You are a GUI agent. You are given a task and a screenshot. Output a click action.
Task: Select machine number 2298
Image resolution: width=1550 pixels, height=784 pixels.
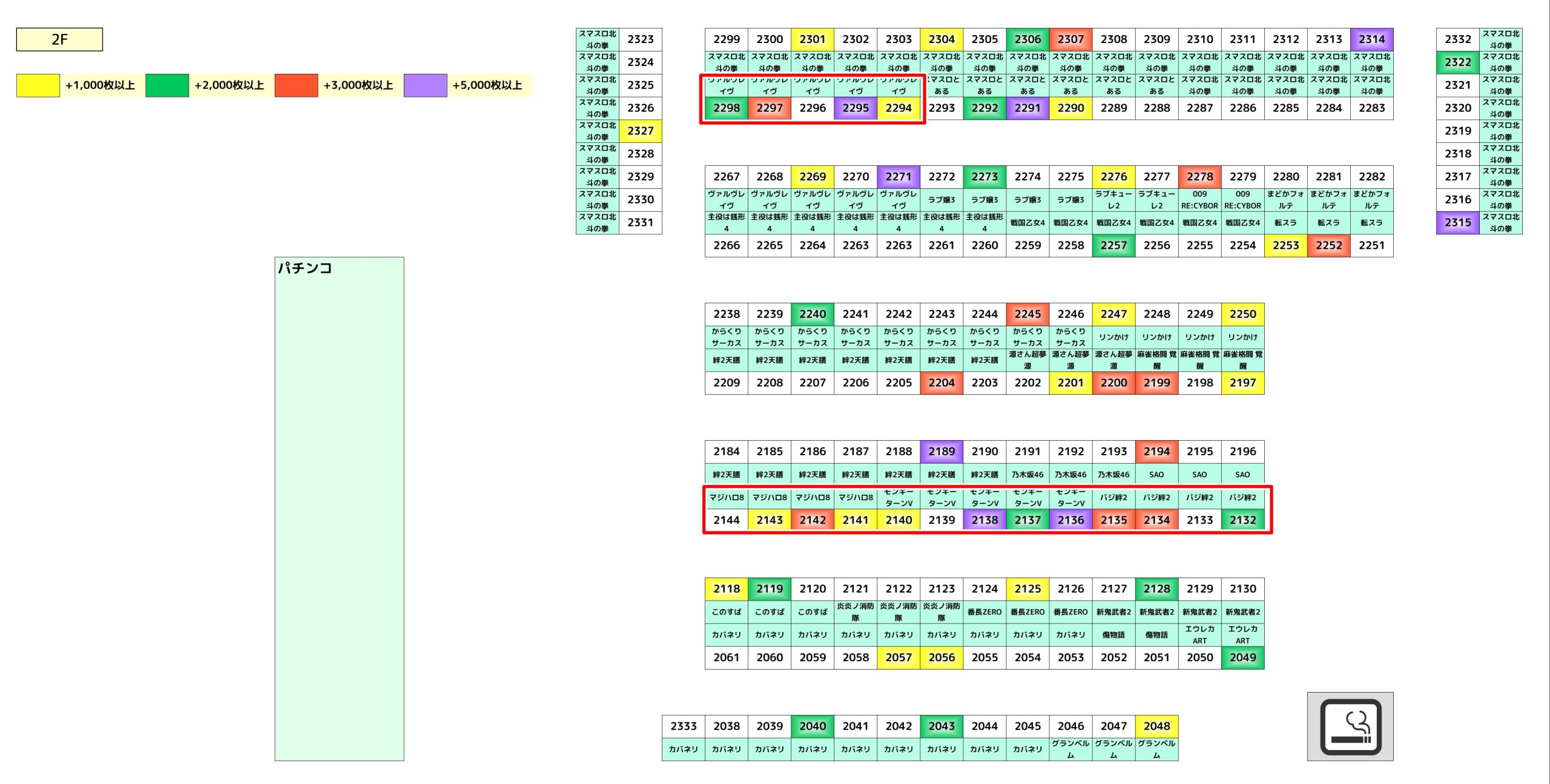coord(726,108)
